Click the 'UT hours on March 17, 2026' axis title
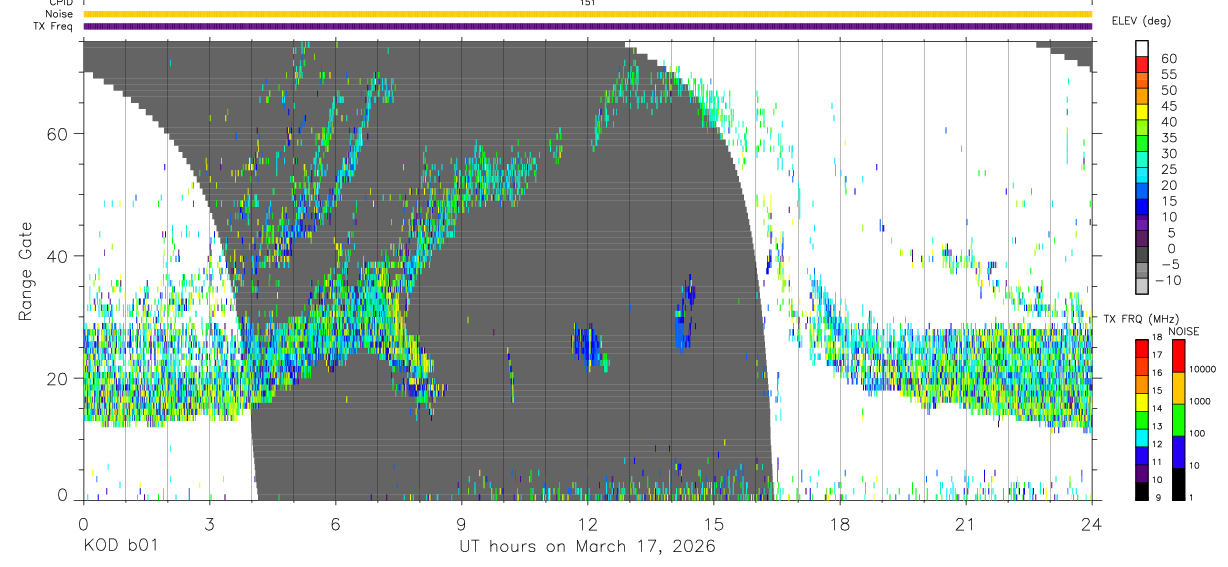The image size is (1228, 567). coord(587,547)
